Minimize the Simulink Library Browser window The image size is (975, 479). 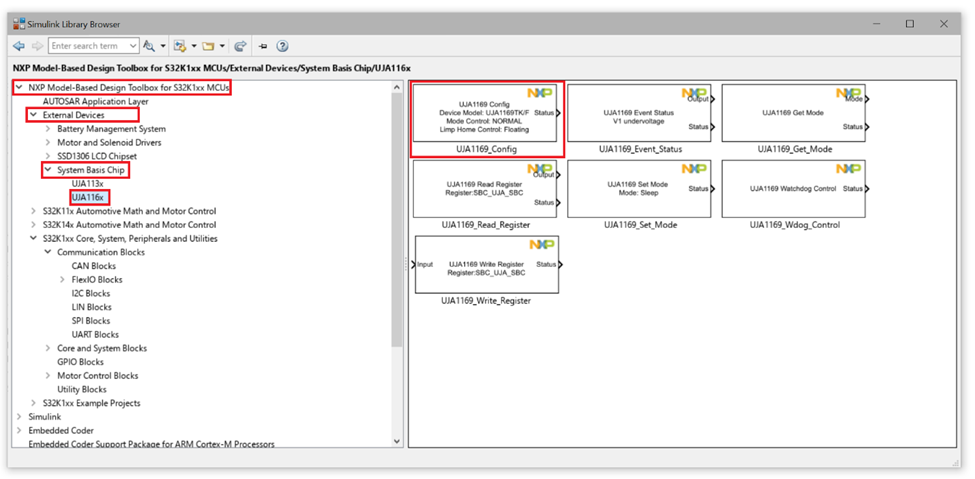tap(876, 24)
